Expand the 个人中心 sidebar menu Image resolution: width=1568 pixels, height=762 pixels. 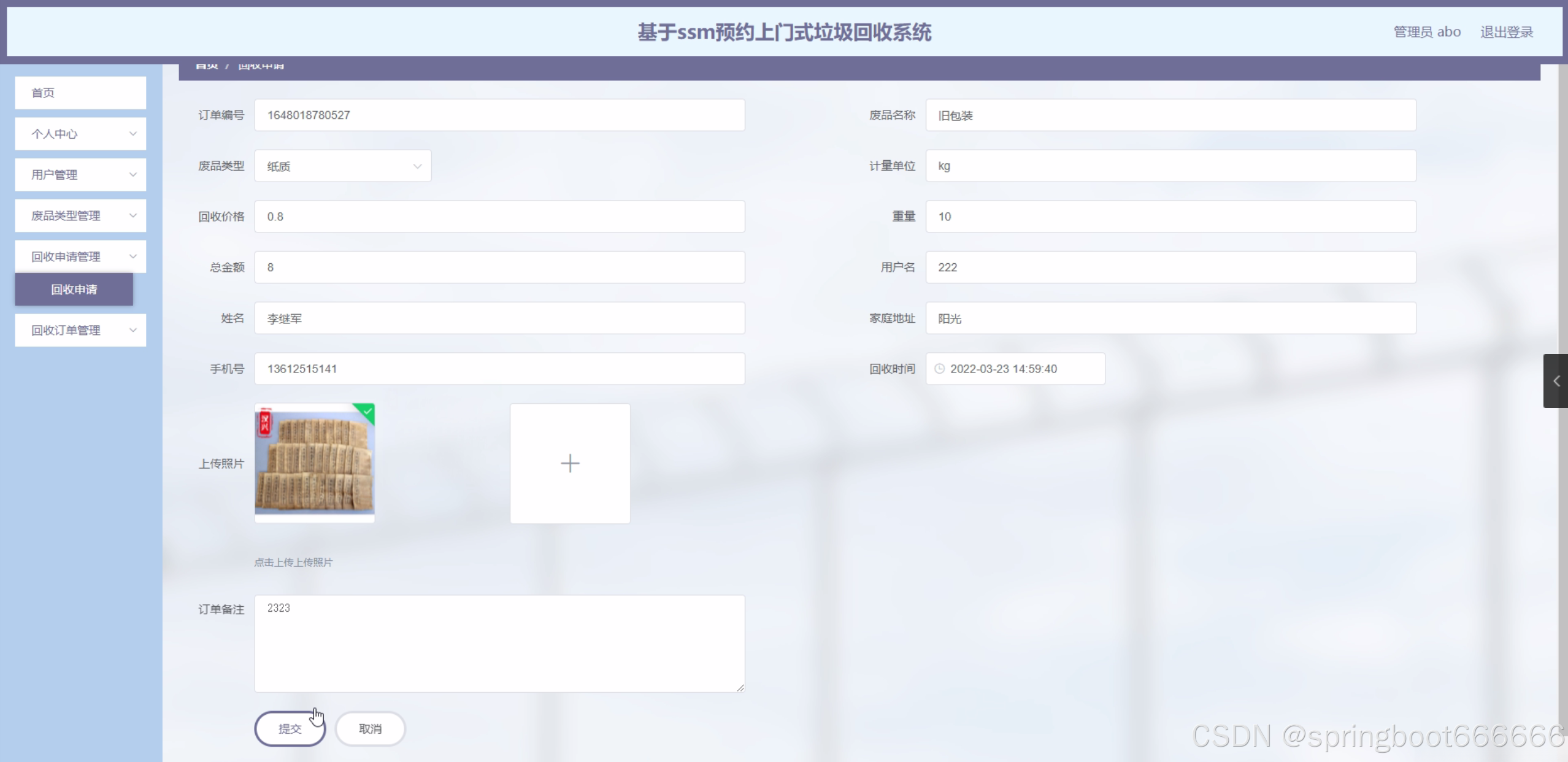pos(80,134)
